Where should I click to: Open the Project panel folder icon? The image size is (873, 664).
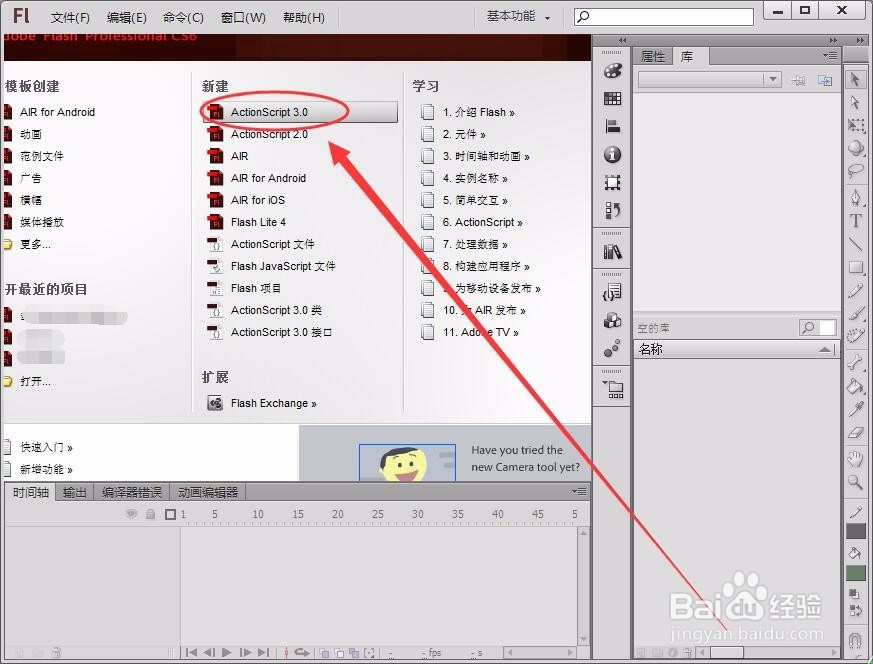coord(613,389)
